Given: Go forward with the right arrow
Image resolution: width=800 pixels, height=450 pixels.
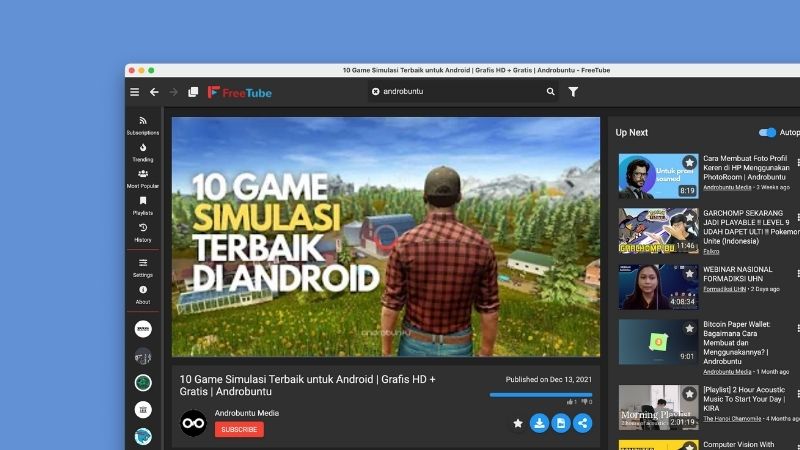Looking at the screenshot, I should [173, 92].
